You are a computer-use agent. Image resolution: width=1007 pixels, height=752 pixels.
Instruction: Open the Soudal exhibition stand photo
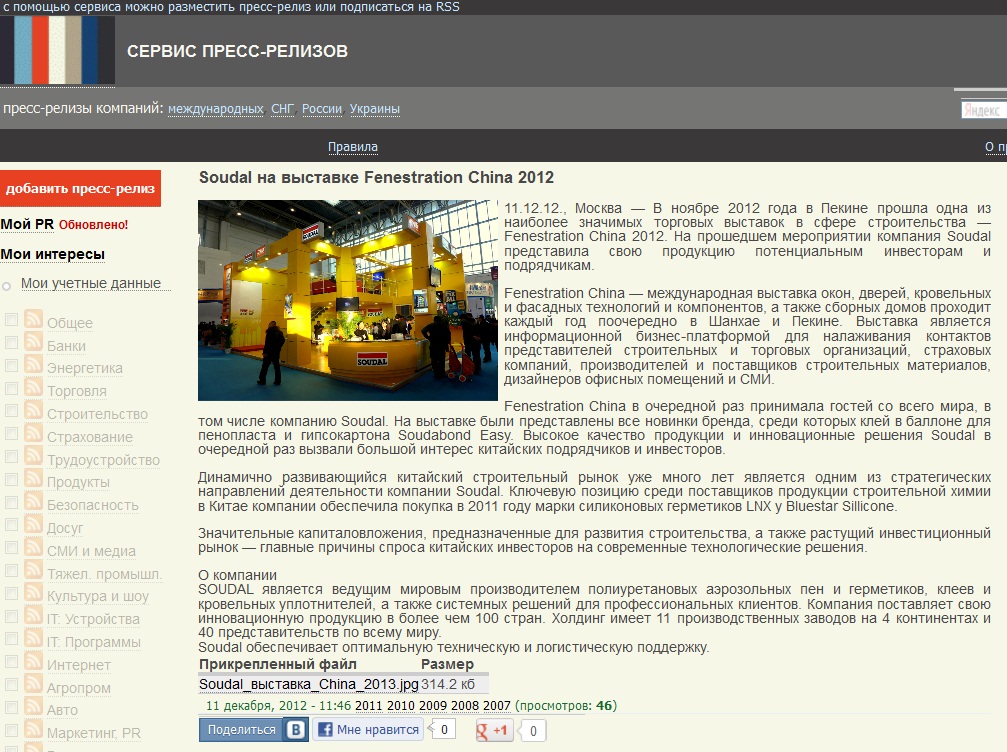tap(347, 300)
